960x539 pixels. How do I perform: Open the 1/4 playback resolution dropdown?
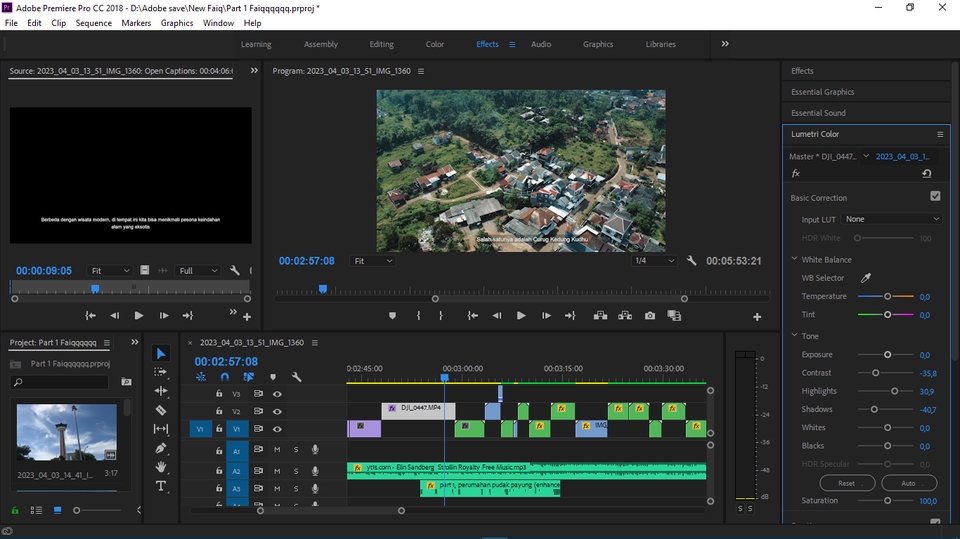653,261
